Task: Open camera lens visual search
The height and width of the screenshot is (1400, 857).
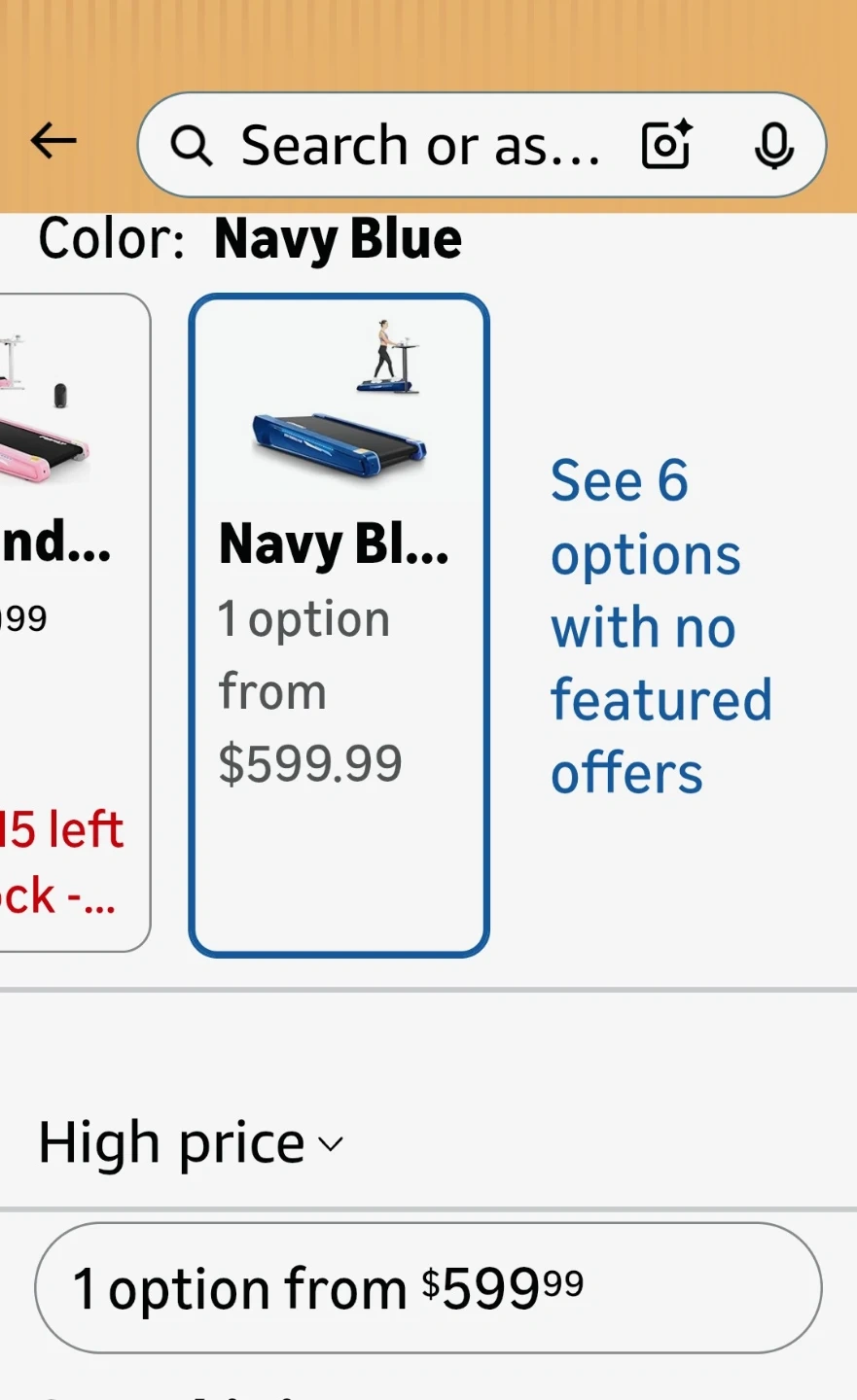Action: (x=666, y=145)
